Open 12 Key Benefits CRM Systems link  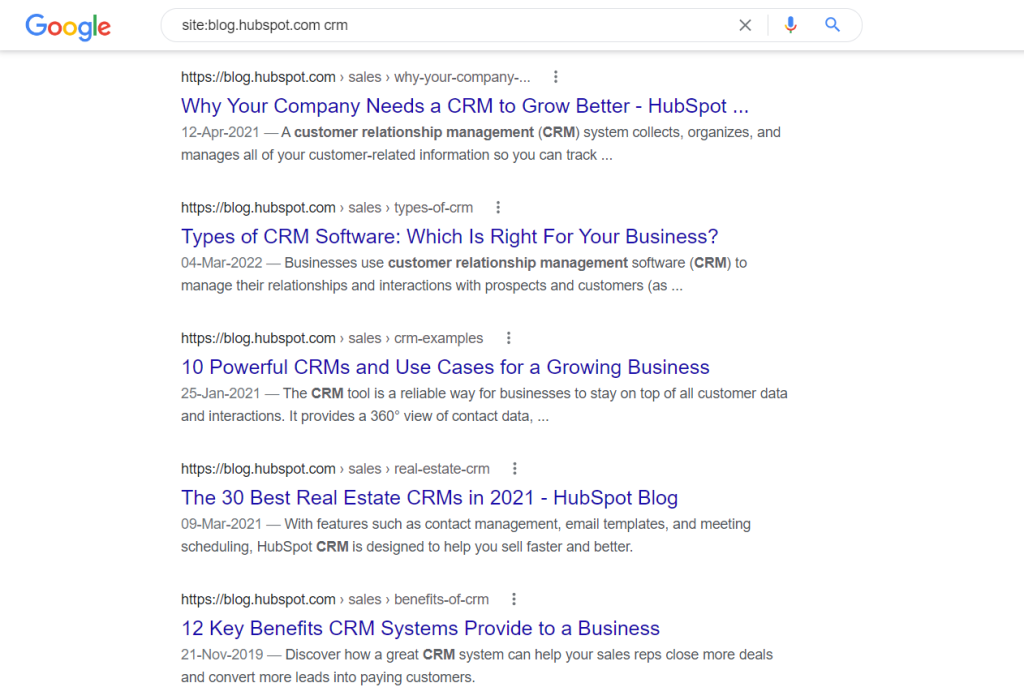(420, 628)
